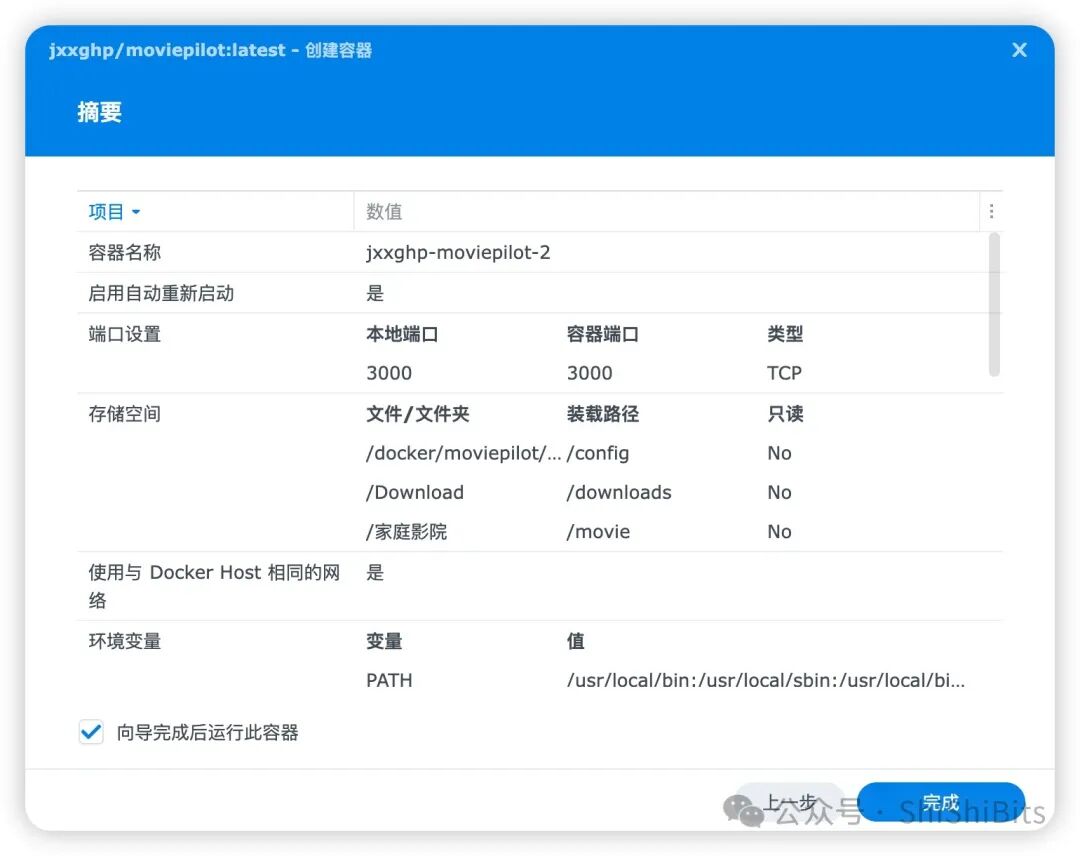Click the local port value 3000
Screen dimensions: 1080x856
pyautogui.click(x=389, y=373)
